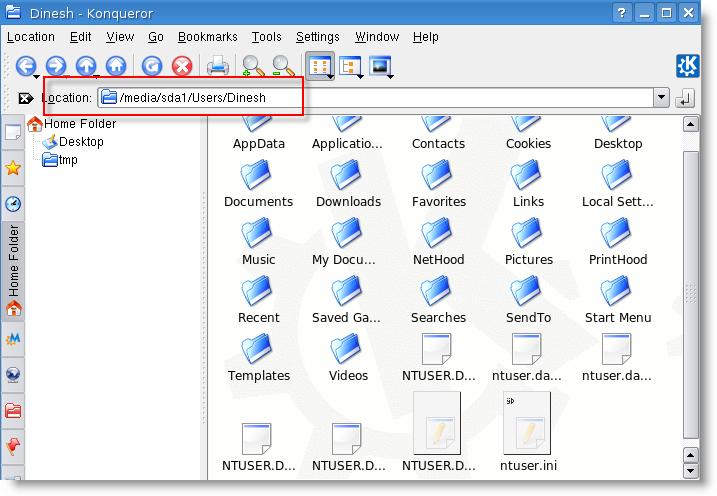Screen dimensions: 717x496
Task: Open the Back button history arrow
Action: coord(36,76)
